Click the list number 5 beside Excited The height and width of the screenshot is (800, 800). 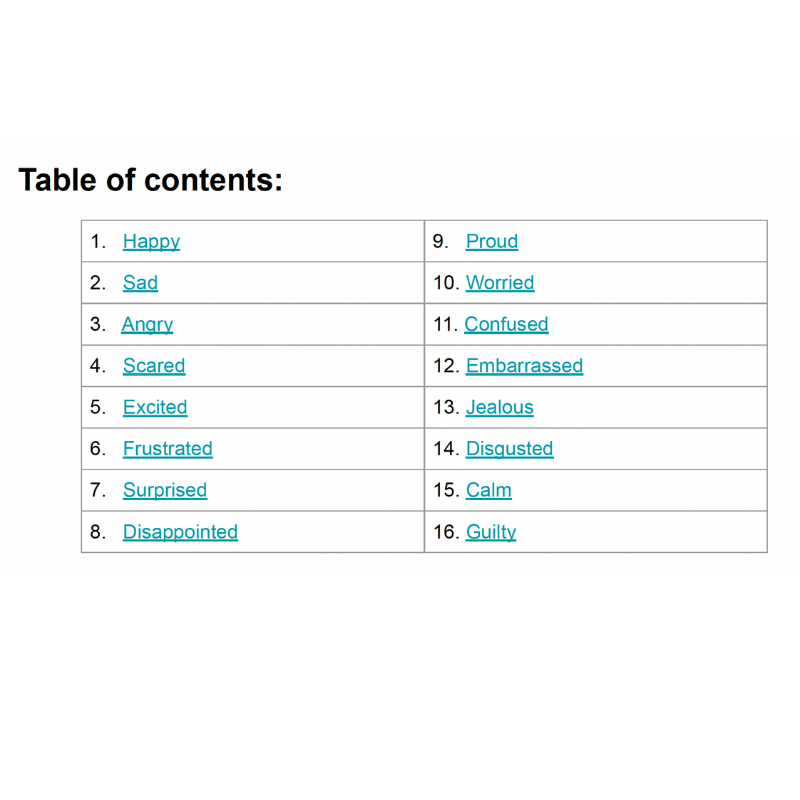click(x=97, y=407)
